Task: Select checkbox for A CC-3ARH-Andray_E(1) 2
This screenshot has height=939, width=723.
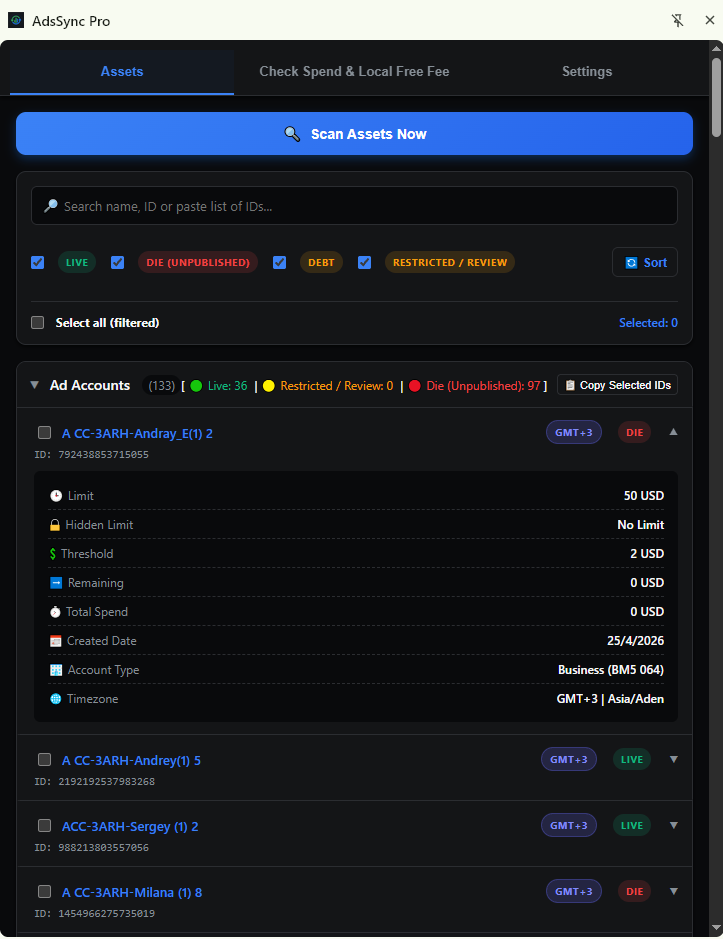Action: click(x=44, y=432)
